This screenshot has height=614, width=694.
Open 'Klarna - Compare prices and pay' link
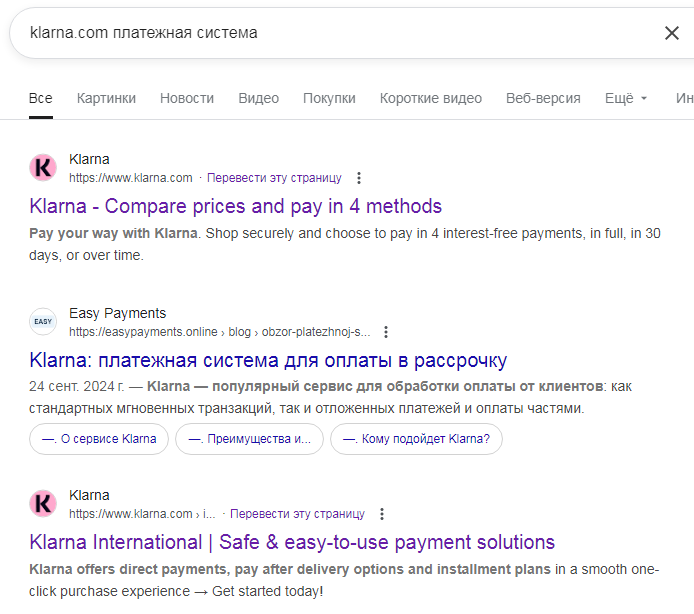236,207
